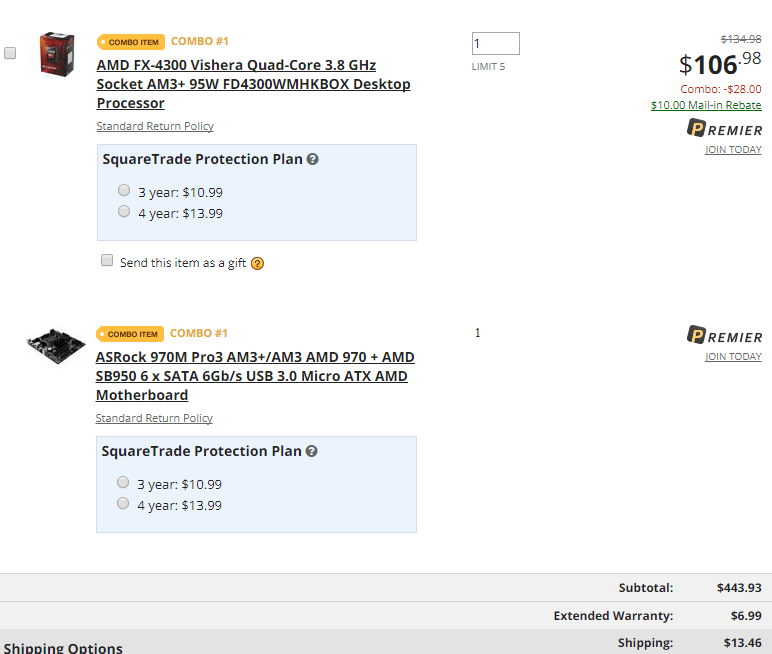This screenshot has height=654, width=772.
Task: Choose the 3 year plan for the ASRock motherboard
Action: [x=123, y=482]
